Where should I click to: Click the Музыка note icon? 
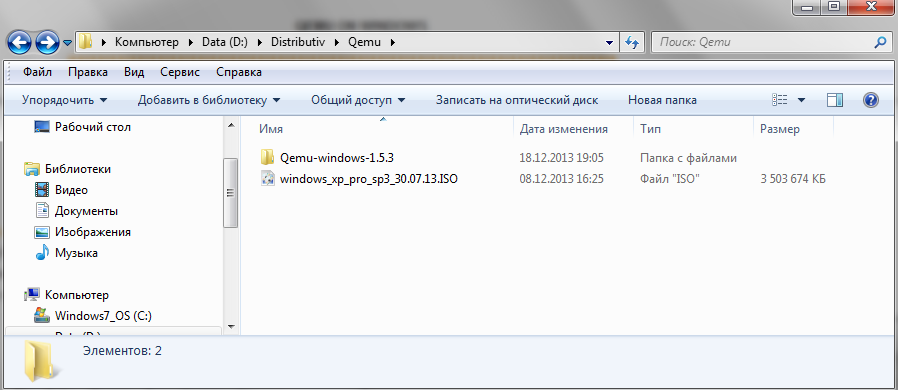[x=42, y=253]
